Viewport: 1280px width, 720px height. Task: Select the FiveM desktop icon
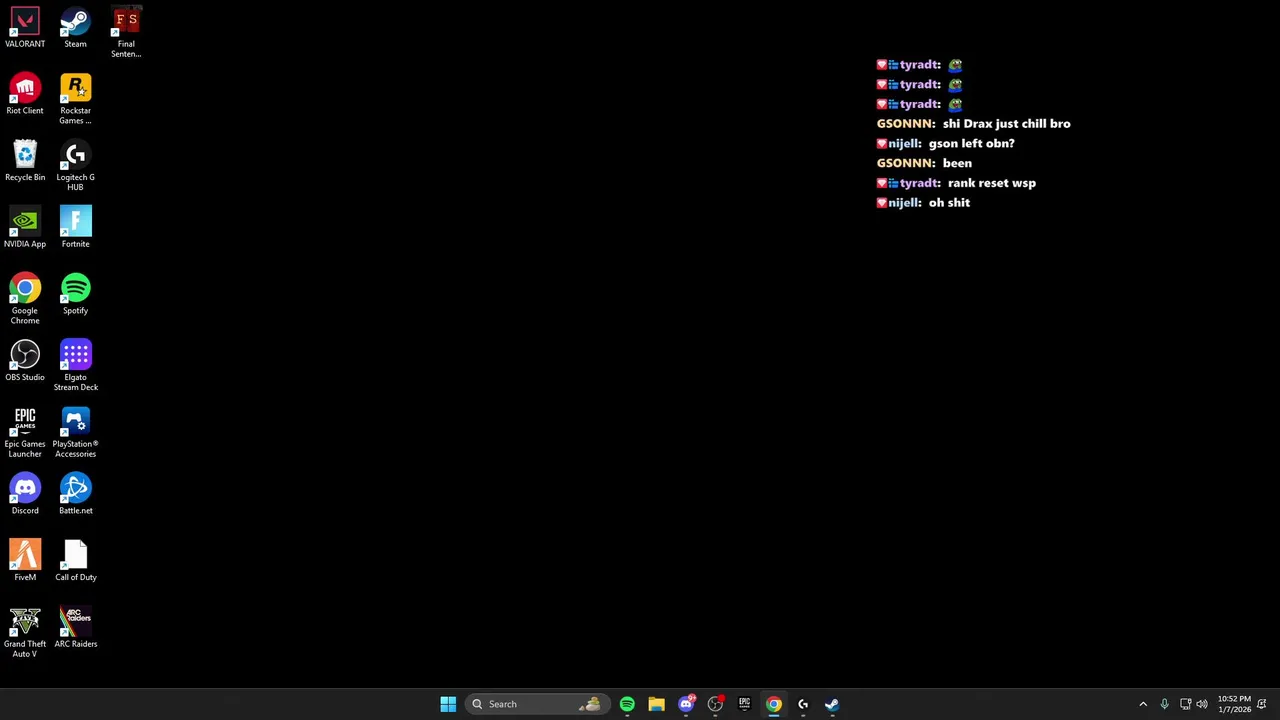[x=25, y=562]
